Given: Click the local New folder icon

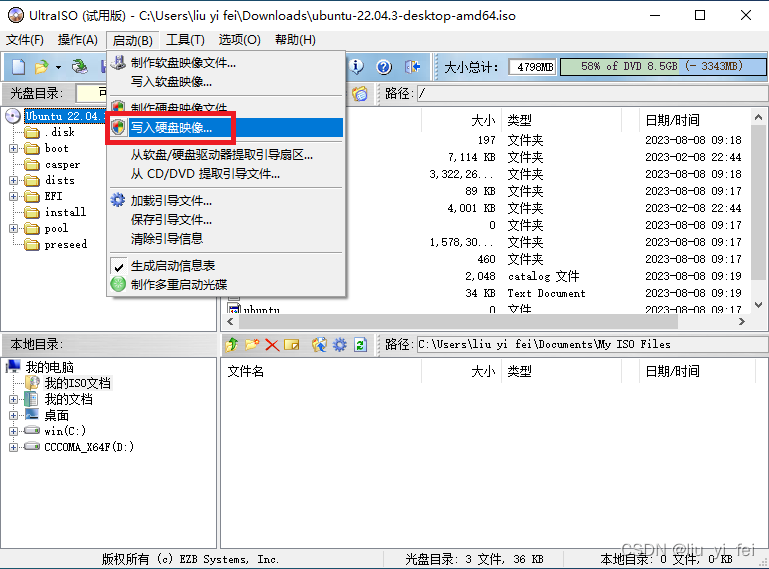Looking at the screenshot, I should (x=252, y=344).
